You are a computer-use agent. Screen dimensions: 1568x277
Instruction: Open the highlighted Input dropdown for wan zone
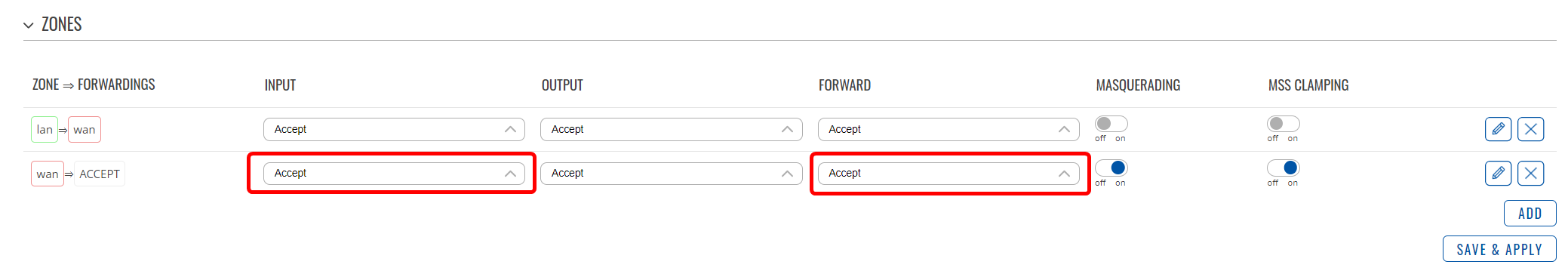394,173
